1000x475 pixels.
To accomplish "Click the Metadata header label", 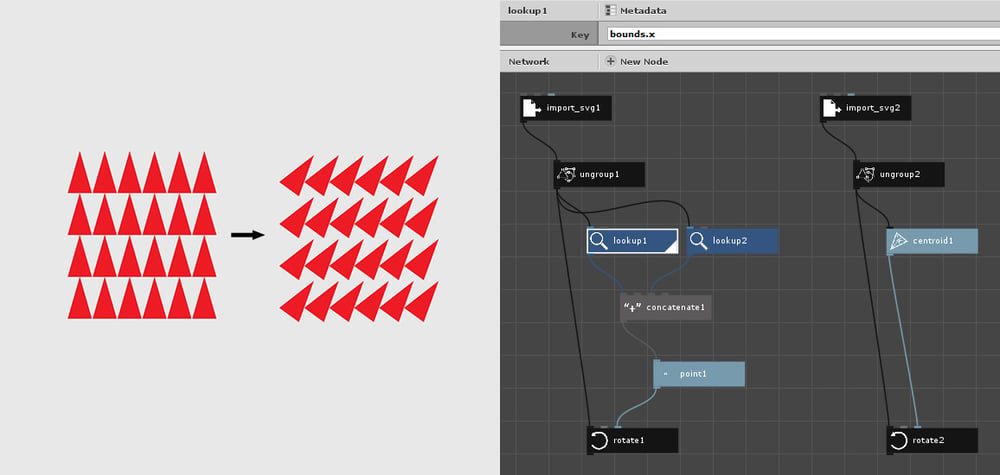I will point(642,10).
